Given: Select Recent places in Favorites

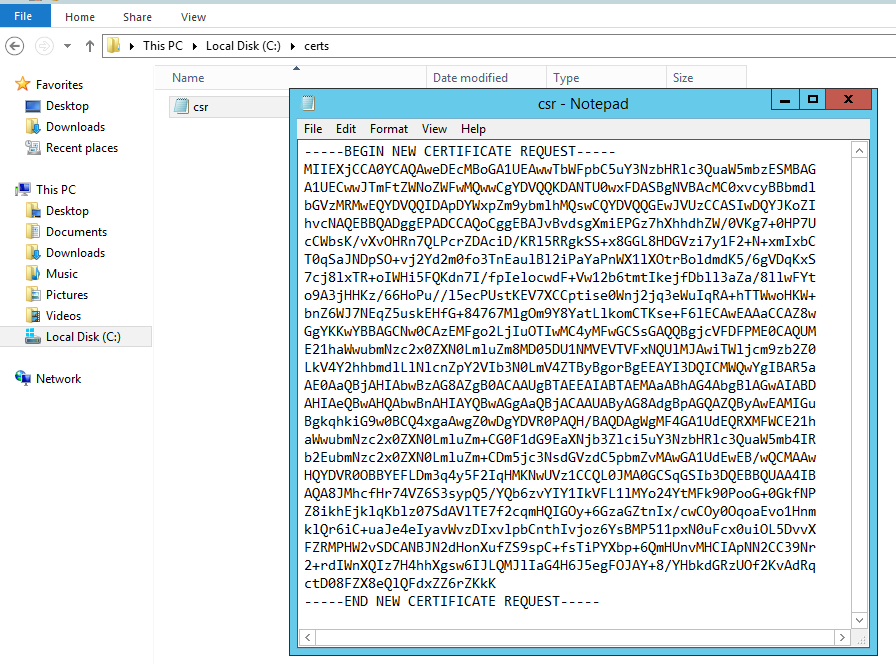Looking at the screenshot, I should [81, 148].
